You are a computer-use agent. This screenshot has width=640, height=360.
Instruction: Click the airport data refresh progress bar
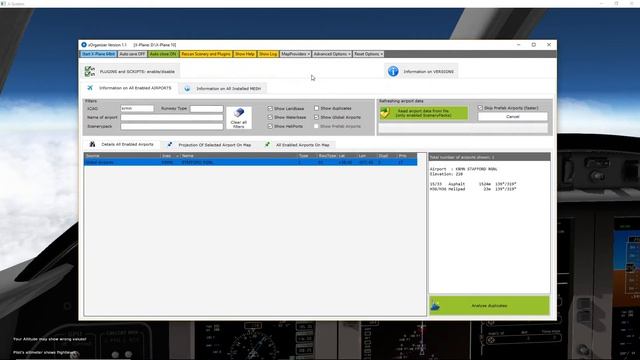click(x=463, y=128)
